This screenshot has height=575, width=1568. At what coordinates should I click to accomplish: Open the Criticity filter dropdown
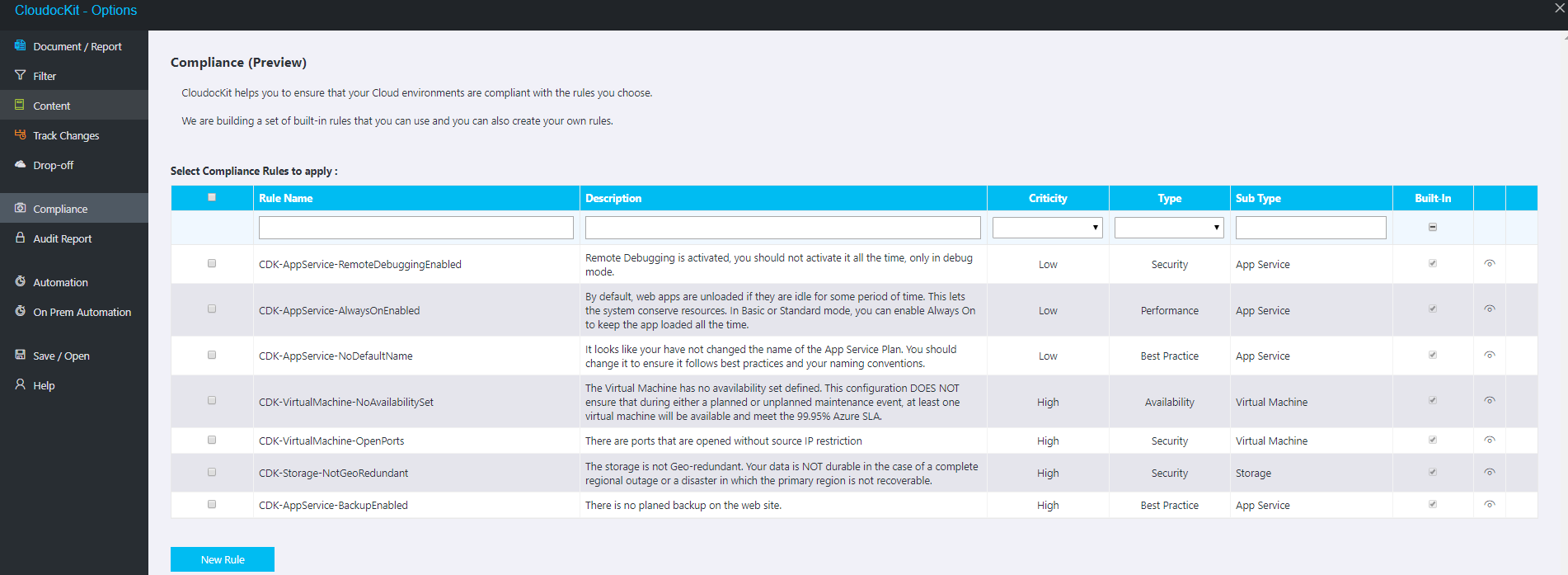tap(1048, 228)
